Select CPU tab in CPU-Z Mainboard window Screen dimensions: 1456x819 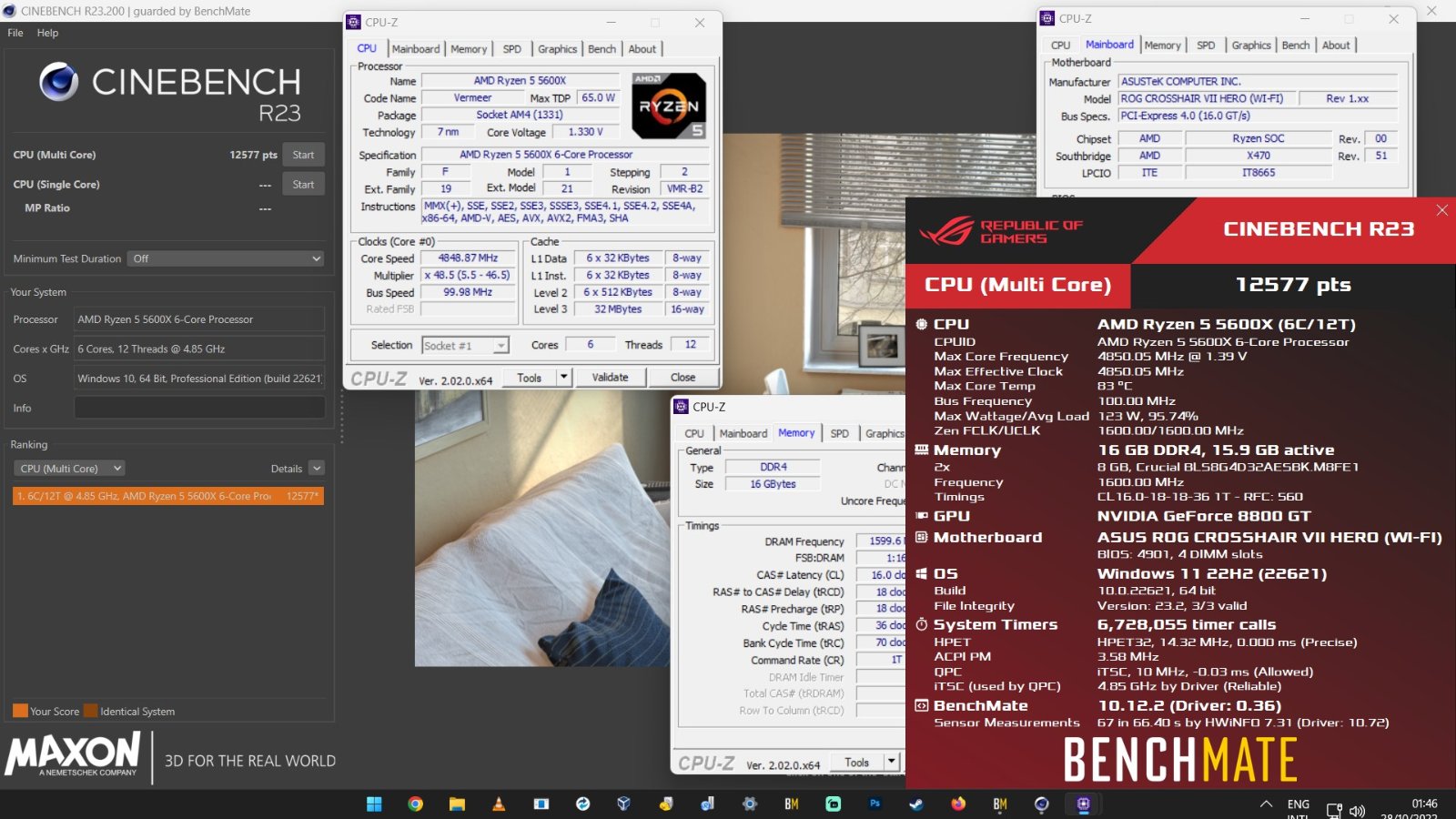[x=1060, y=45]
